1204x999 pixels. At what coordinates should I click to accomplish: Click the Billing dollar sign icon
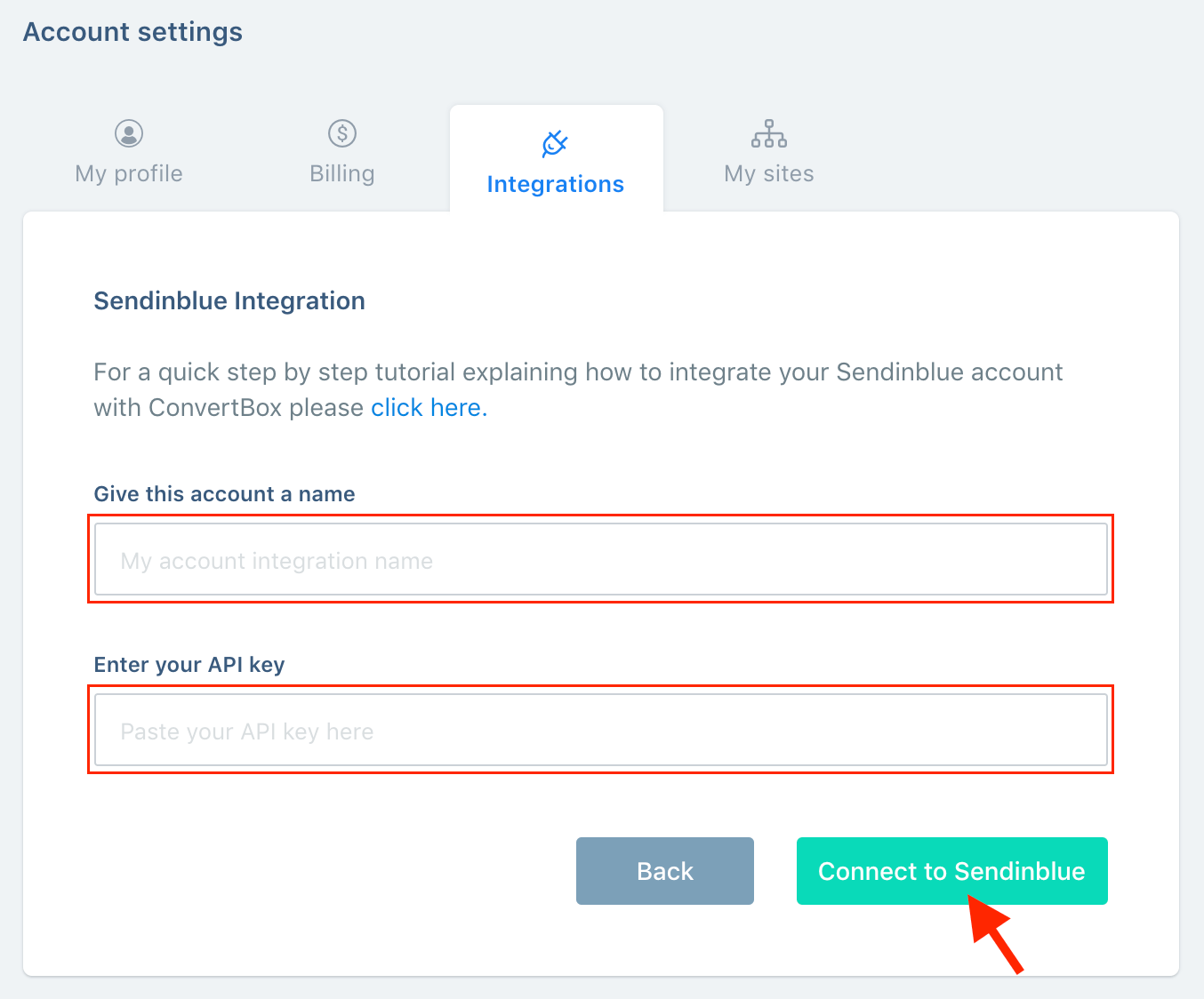(x=342, y=133)
